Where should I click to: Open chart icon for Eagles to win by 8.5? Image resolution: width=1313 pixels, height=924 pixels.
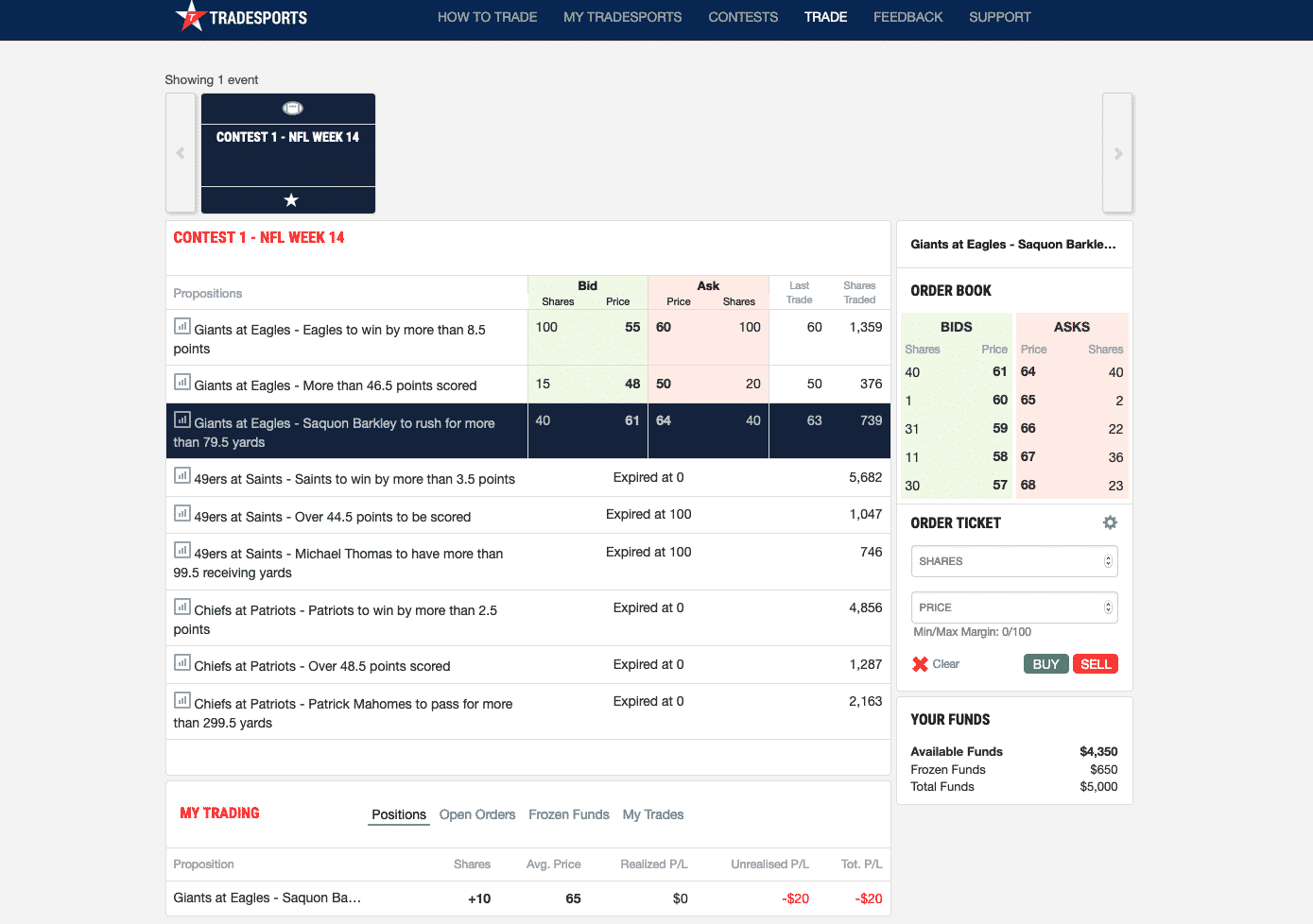coord(182,327)
